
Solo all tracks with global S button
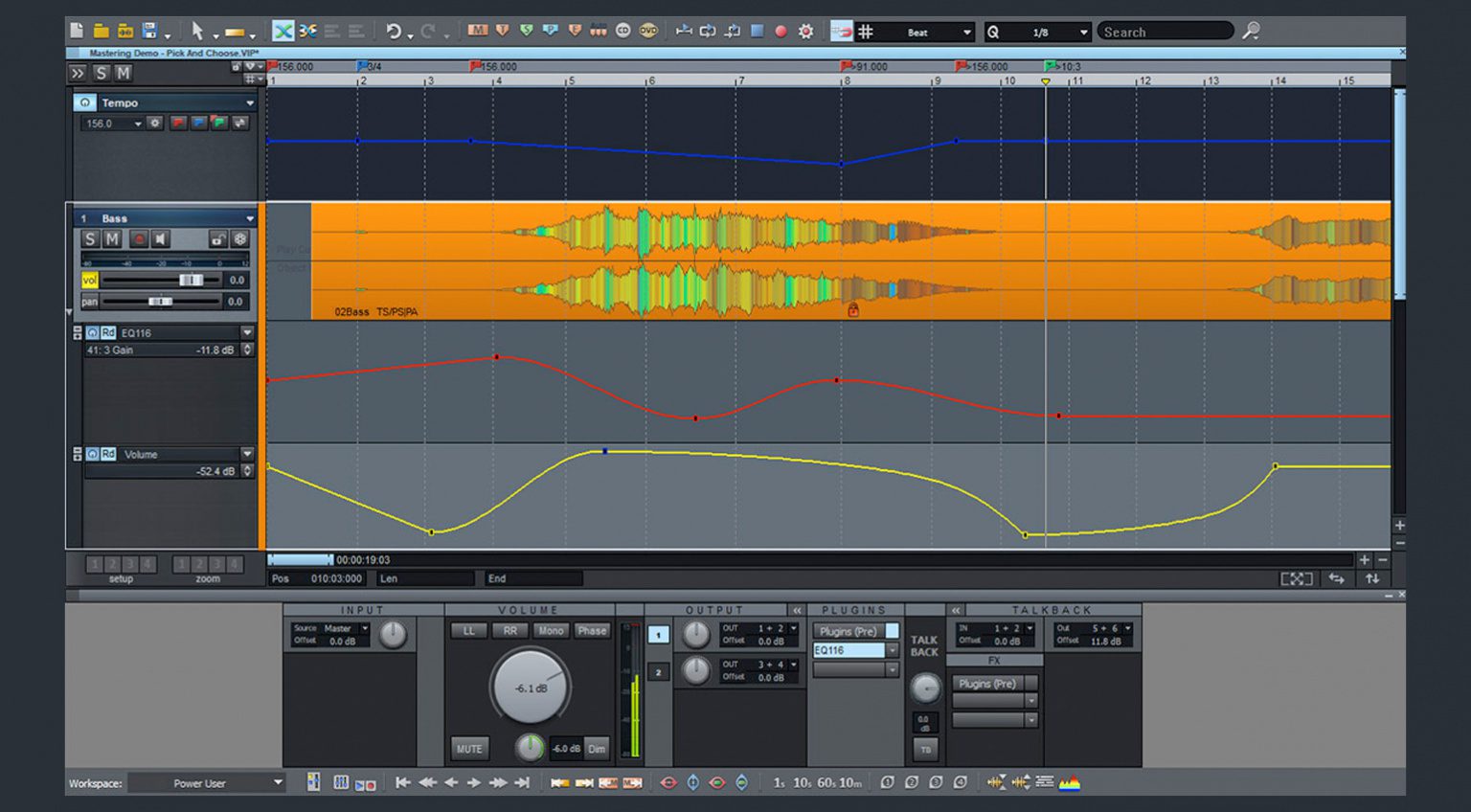[102, 73]
